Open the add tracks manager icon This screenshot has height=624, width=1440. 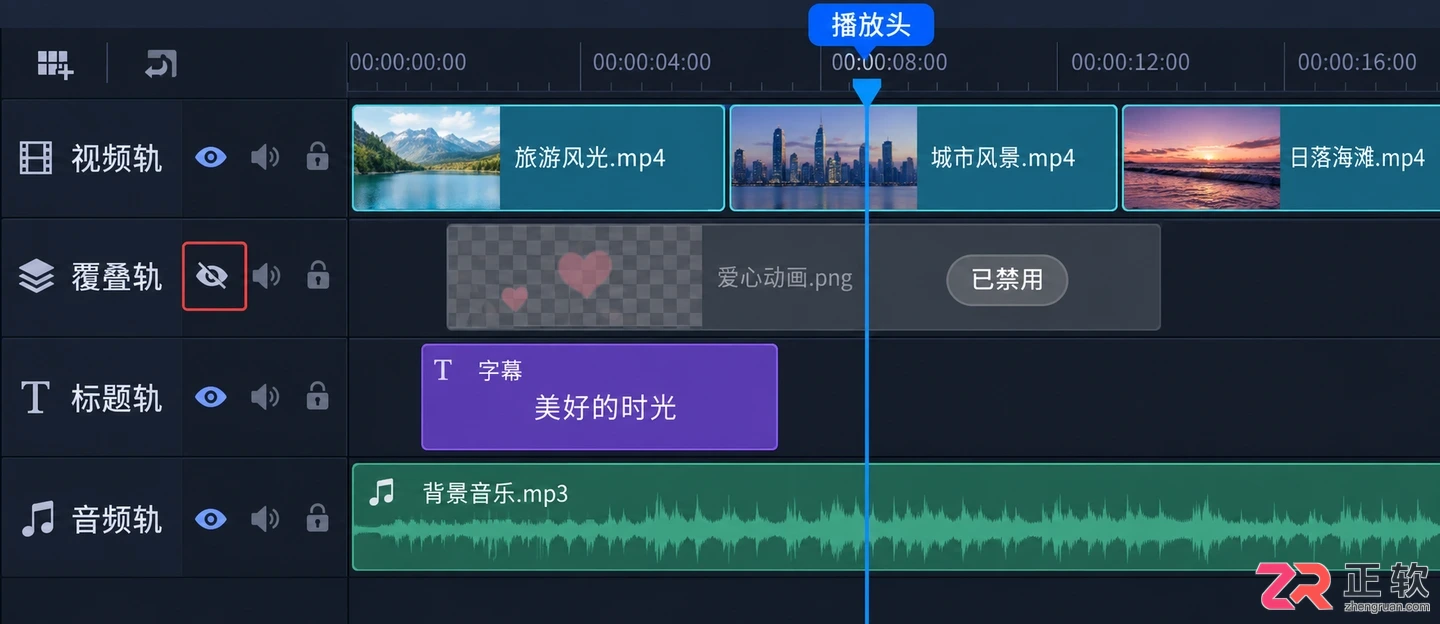(55, 64)
